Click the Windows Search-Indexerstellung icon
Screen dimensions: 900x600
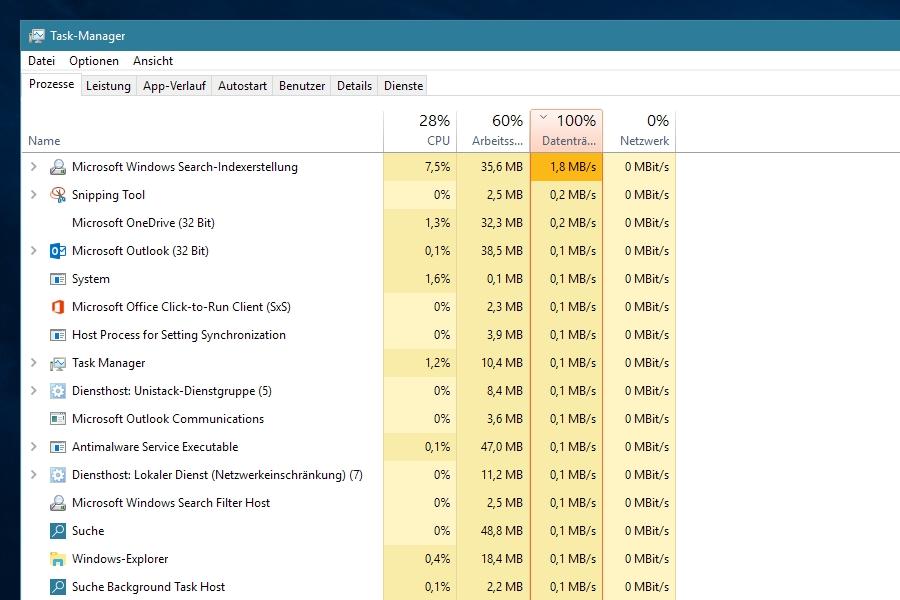pos(58,167)
